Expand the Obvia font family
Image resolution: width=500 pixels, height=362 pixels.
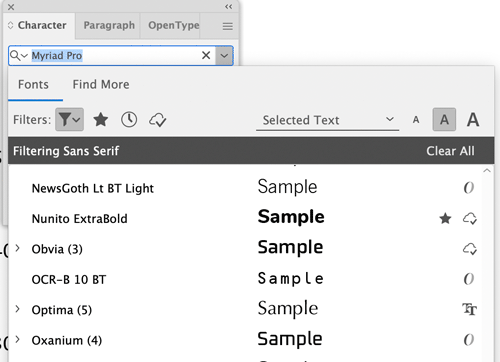[17, 248]
